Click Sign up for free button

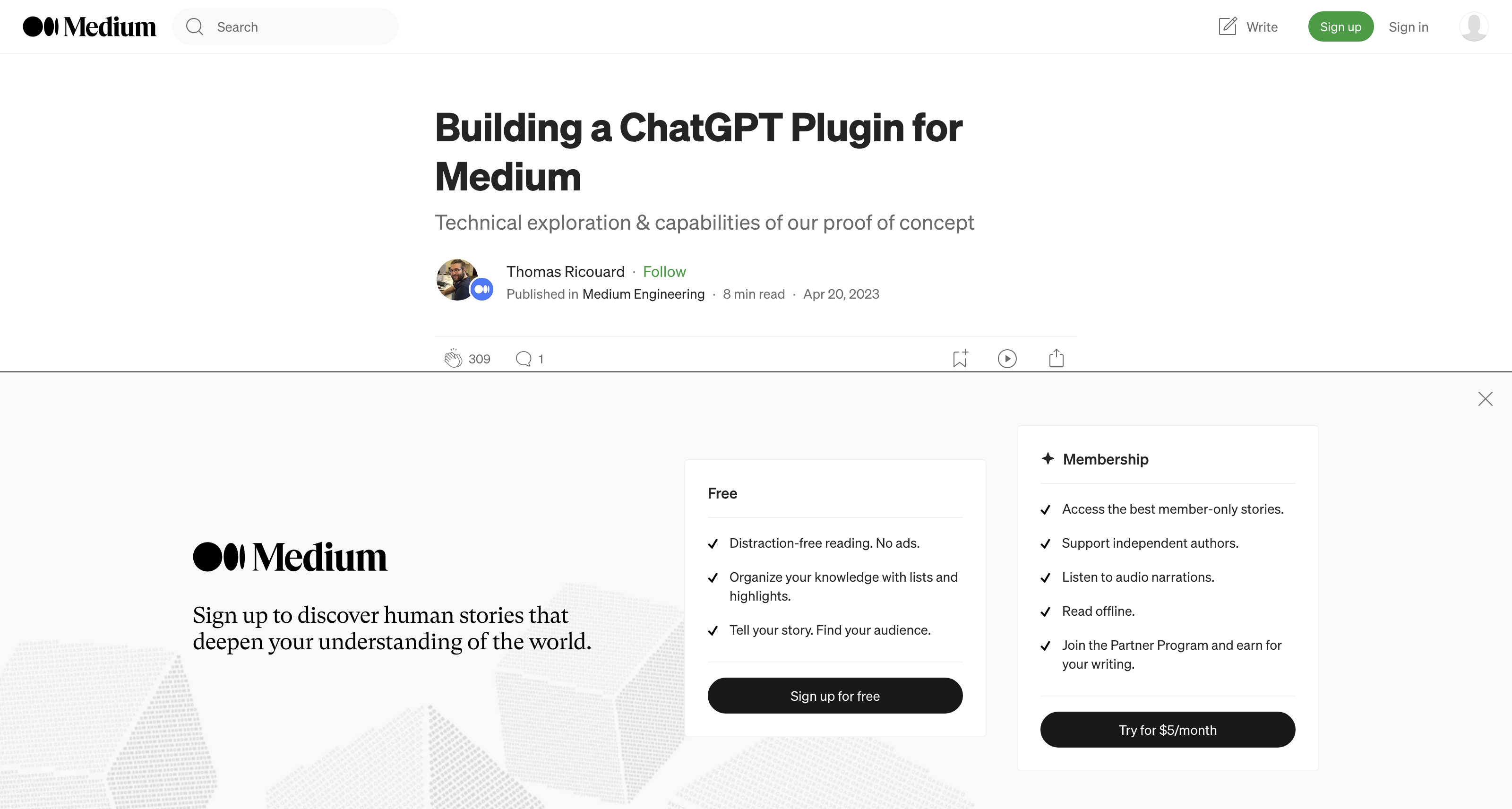tap(834, 696)
